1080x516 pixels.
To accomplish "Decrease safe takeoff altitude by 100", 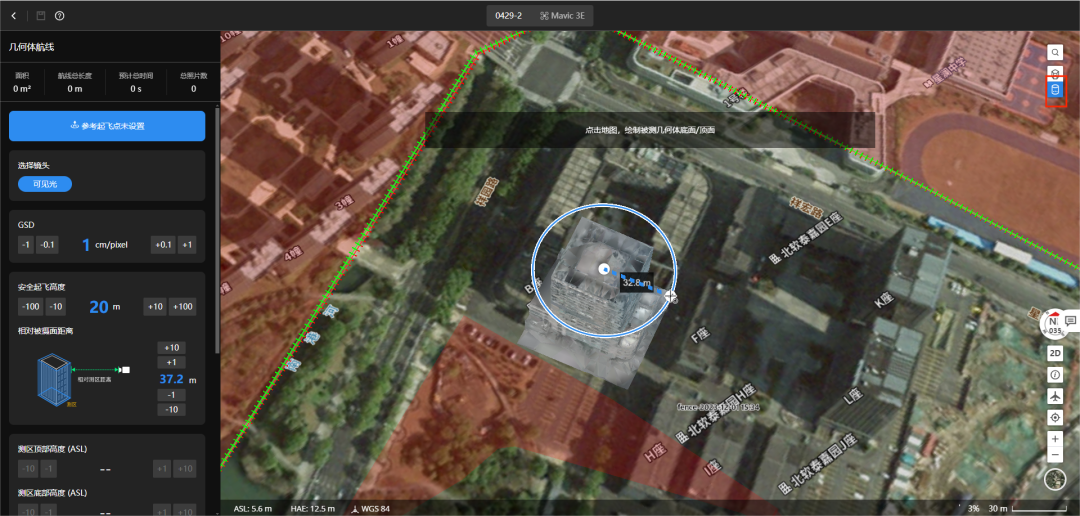I will click(31, 307).
